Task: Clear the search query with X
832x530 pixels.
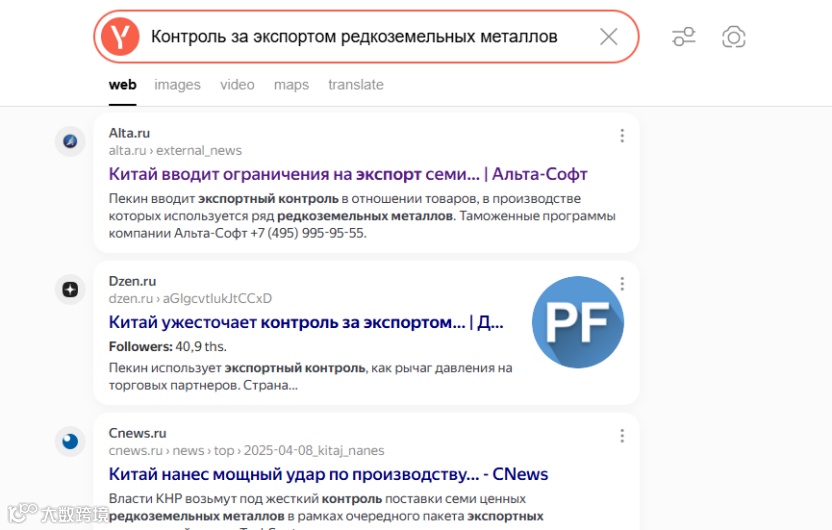Action: 609,37
